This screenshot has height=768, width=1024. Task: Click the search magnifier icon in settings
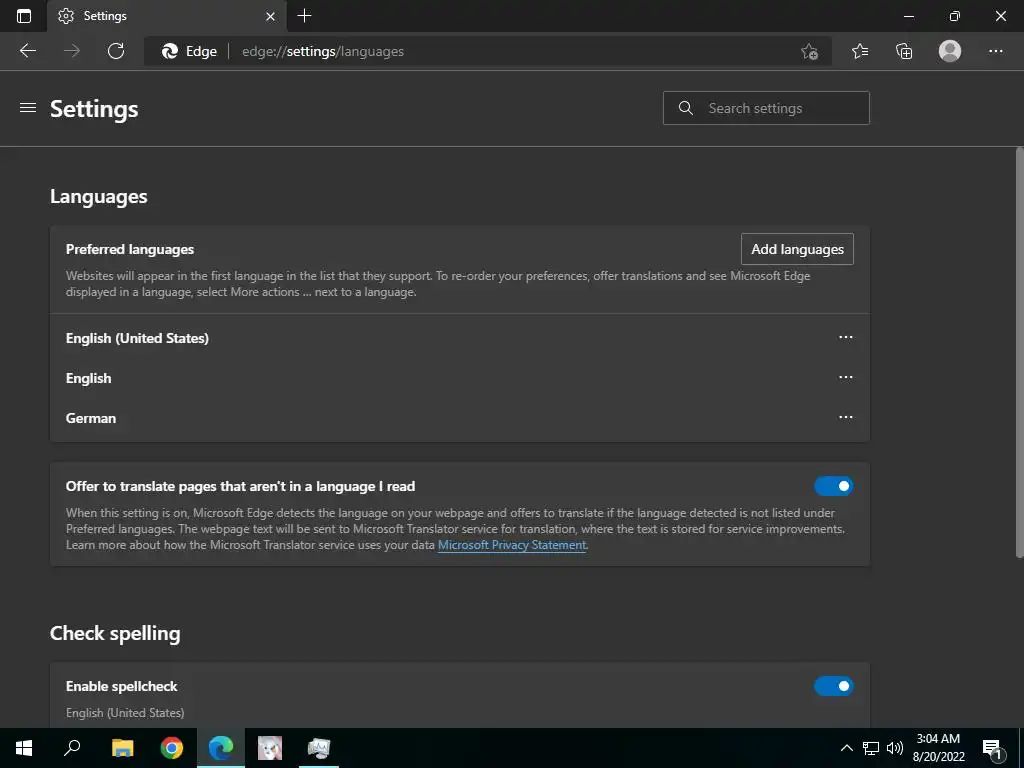[686, 108]
